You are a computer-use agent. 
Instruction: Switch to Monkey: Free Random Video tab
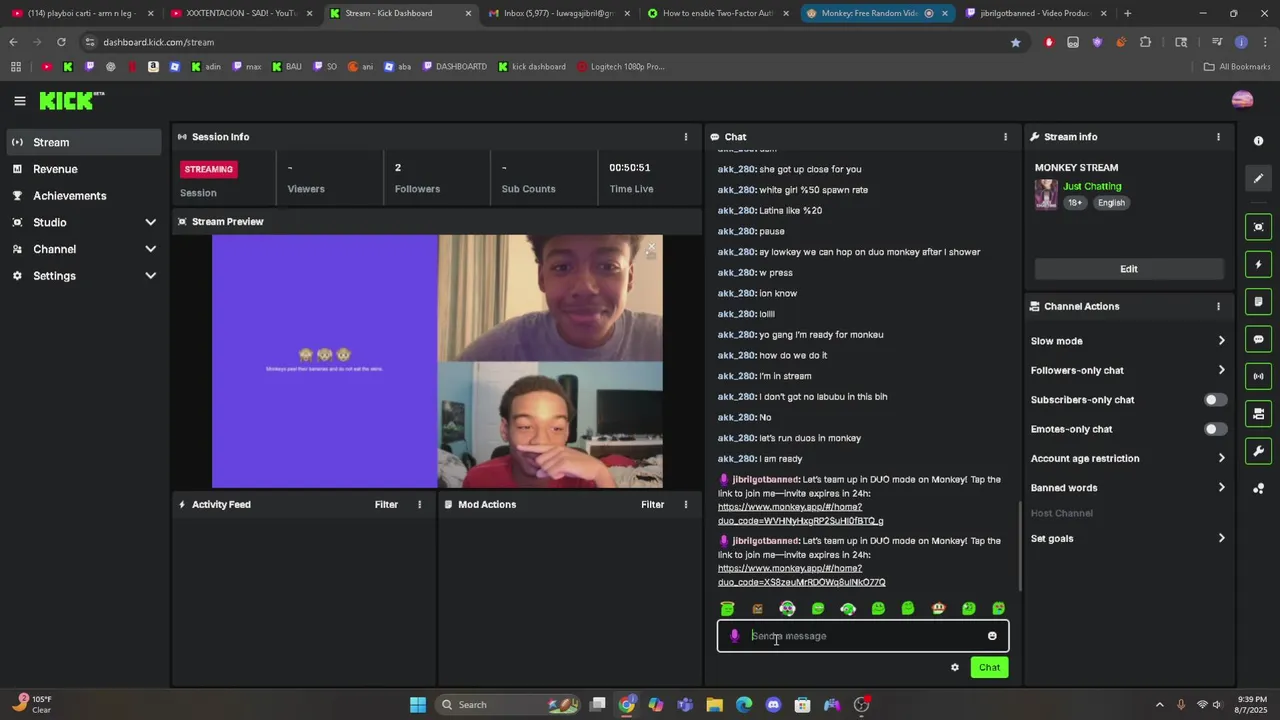(876, 13)
